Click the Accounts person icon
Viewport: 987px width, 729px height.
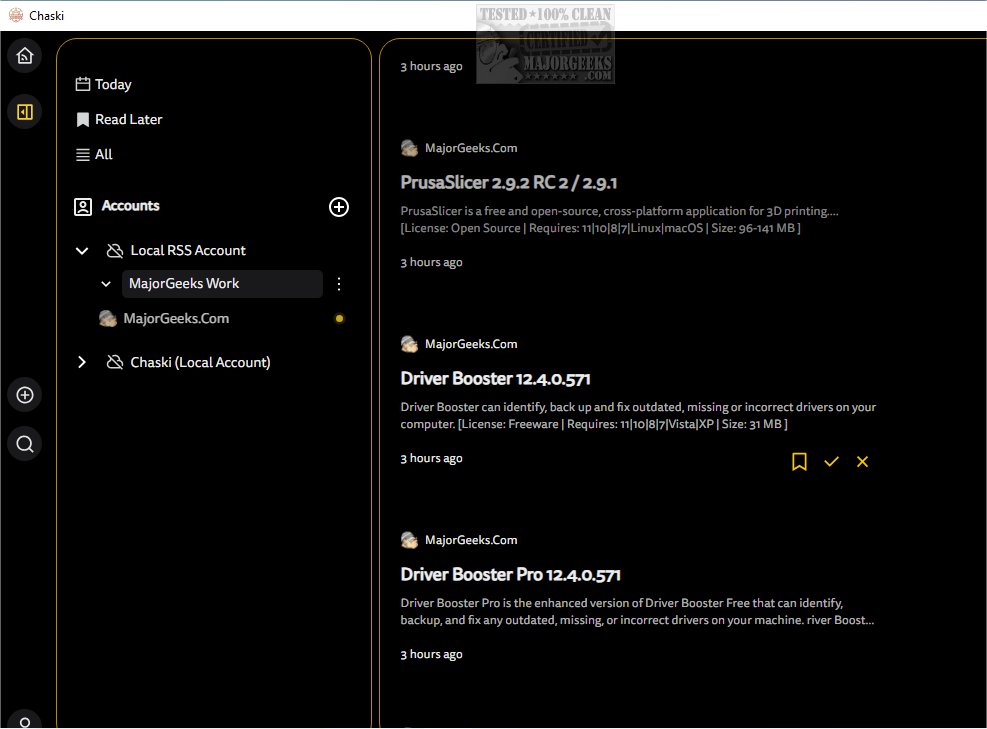(83, 206)
